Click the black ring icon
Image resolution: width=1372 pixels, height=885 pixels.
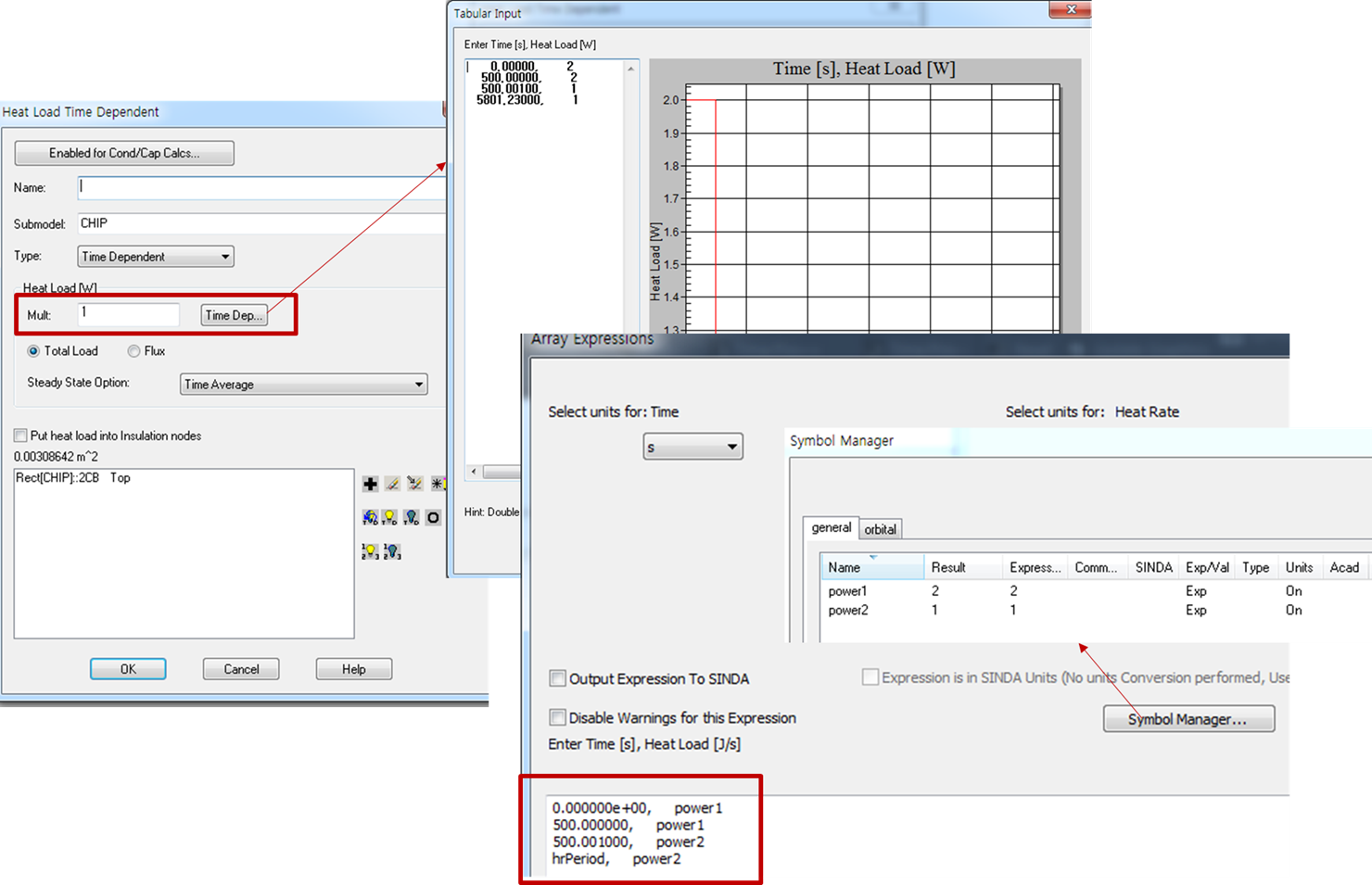click(x=433, y=517)
